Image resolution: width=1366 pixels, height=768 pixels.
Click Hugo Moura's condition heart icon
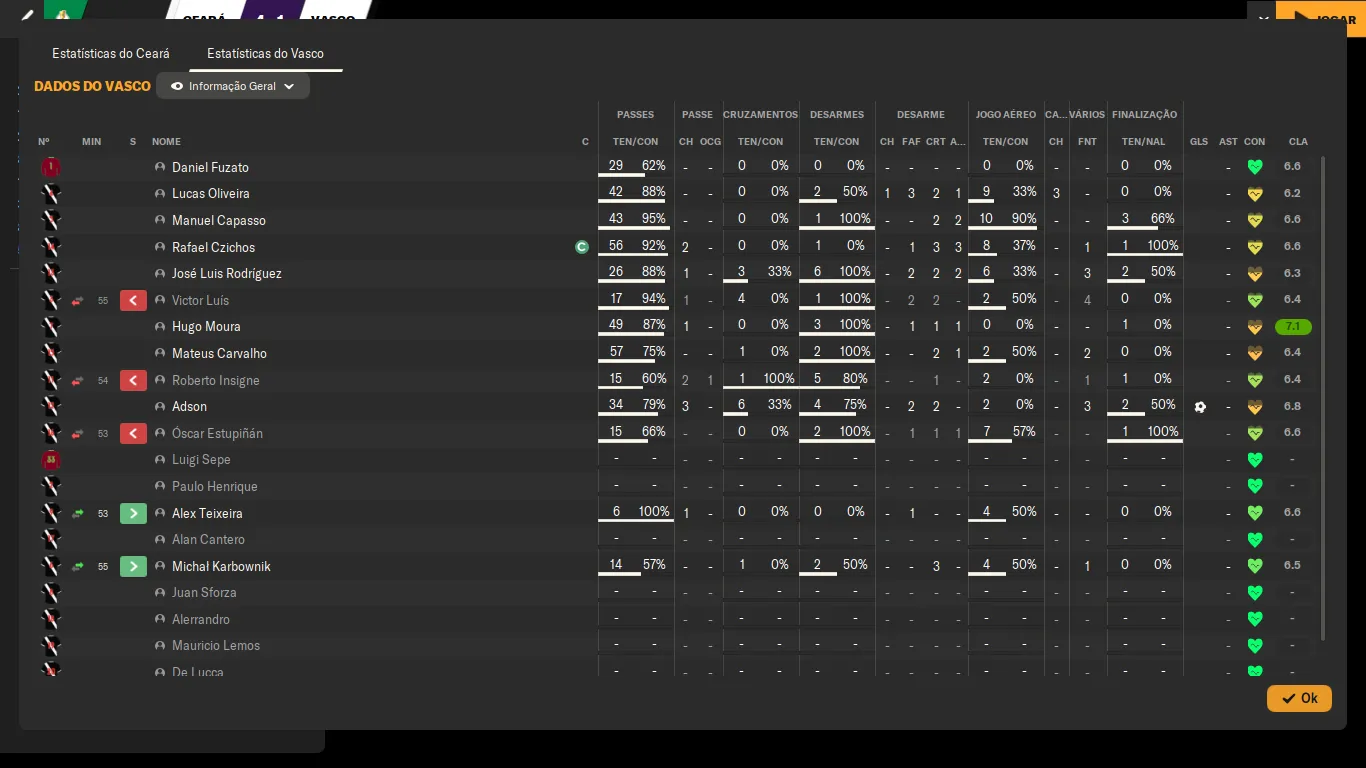coord(1255,327)
